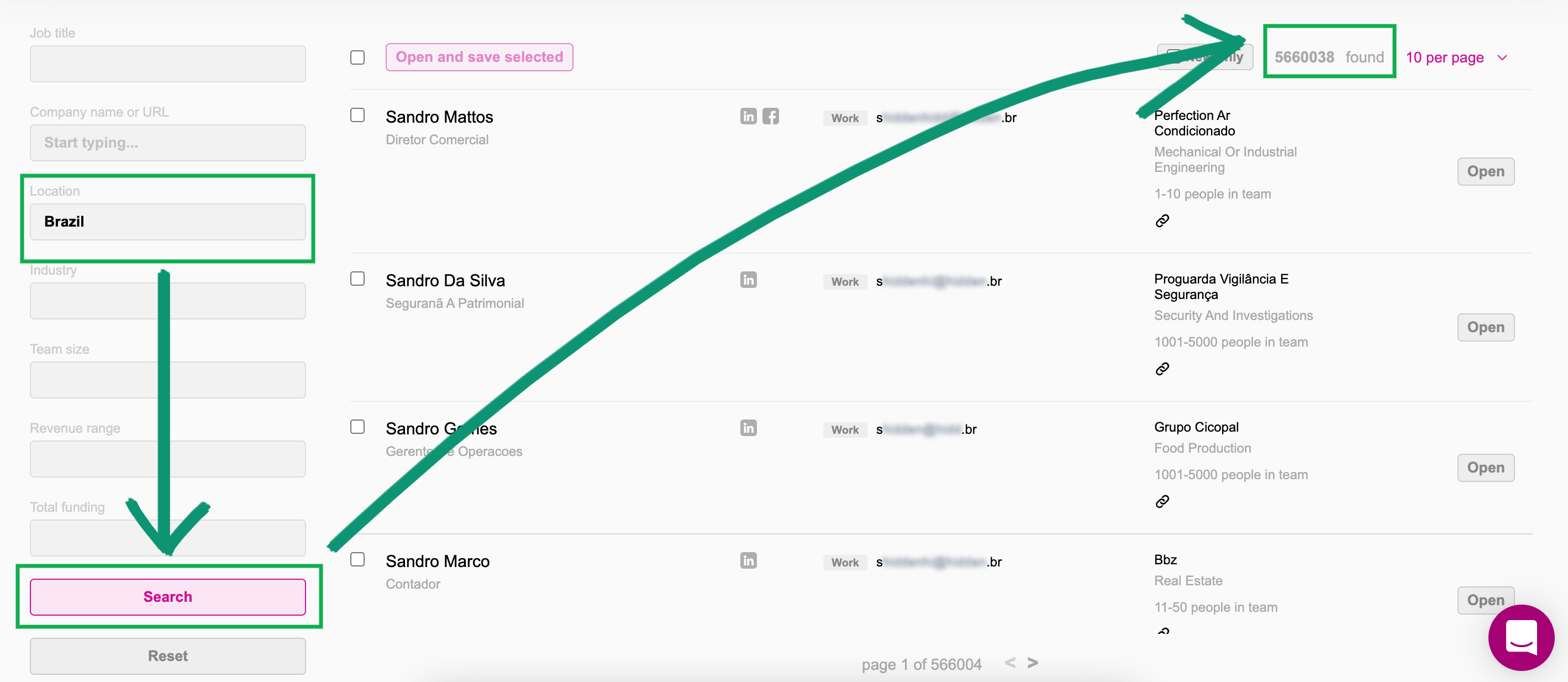Open Sandro Da Silva LinkedIn icon
The width and height of the screenshot is (1568, 682).
coord(748,280)
